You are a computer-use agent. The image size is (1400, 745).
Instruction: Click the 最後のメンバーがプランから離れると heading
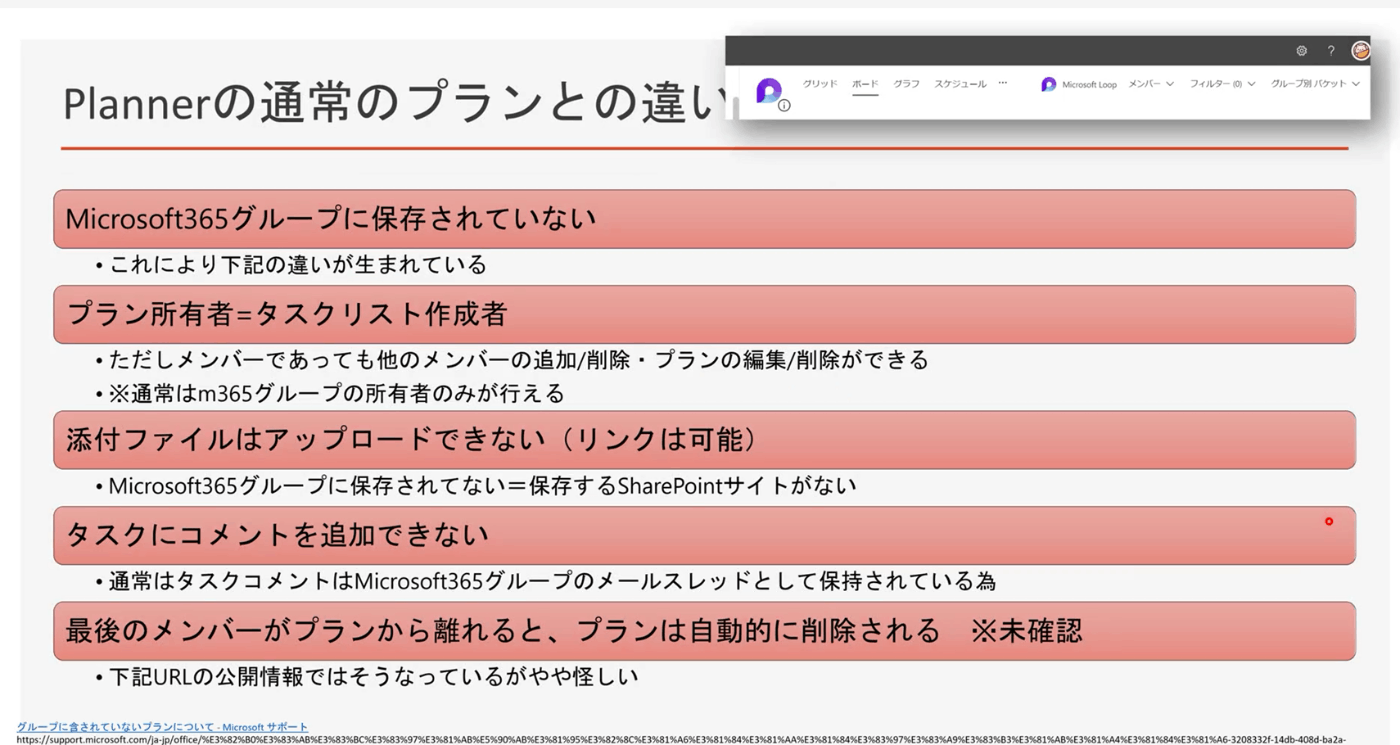coord(704,631)
